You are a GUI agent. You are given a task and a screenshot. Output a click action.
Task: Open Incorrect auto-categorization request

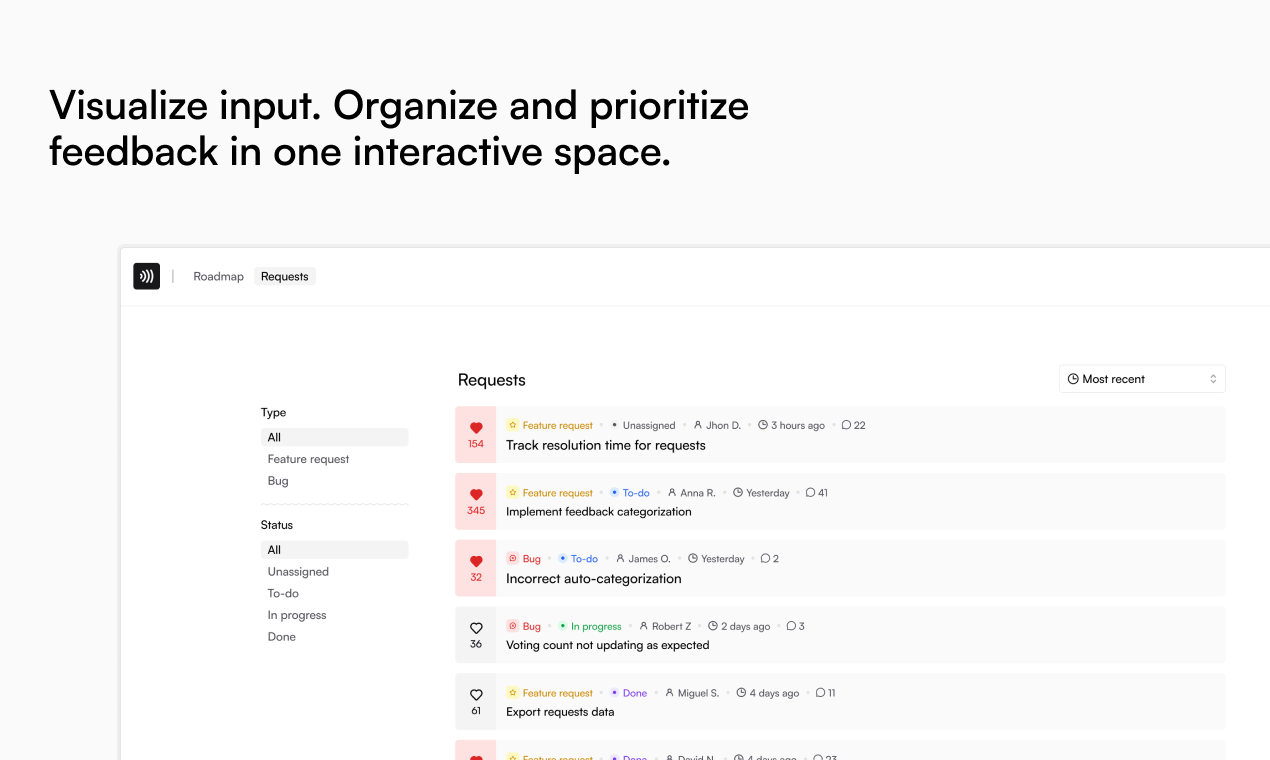(594, 578)
